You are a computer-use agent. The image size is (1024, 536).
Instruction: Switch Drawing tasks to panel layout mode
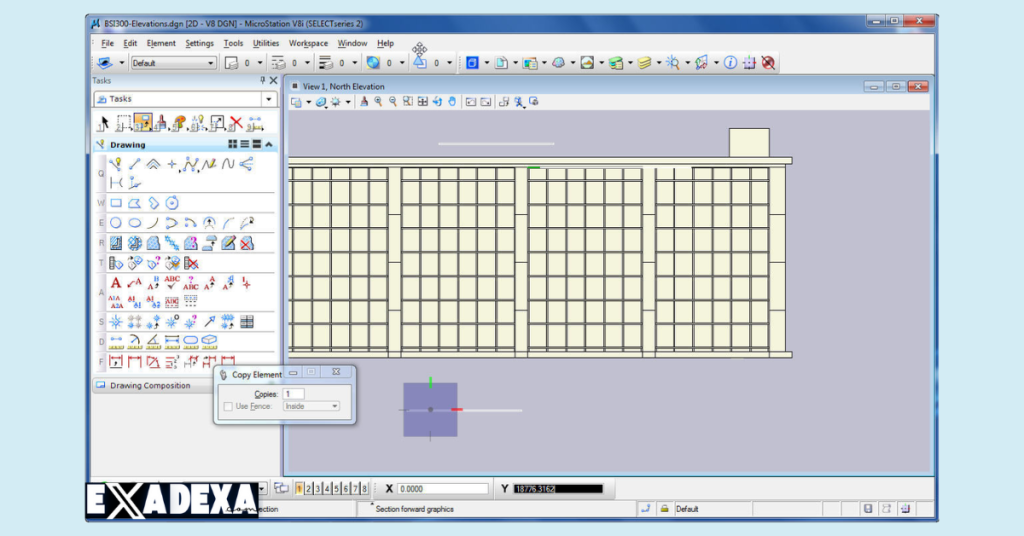pyautogui.click(x=257, y=144)
